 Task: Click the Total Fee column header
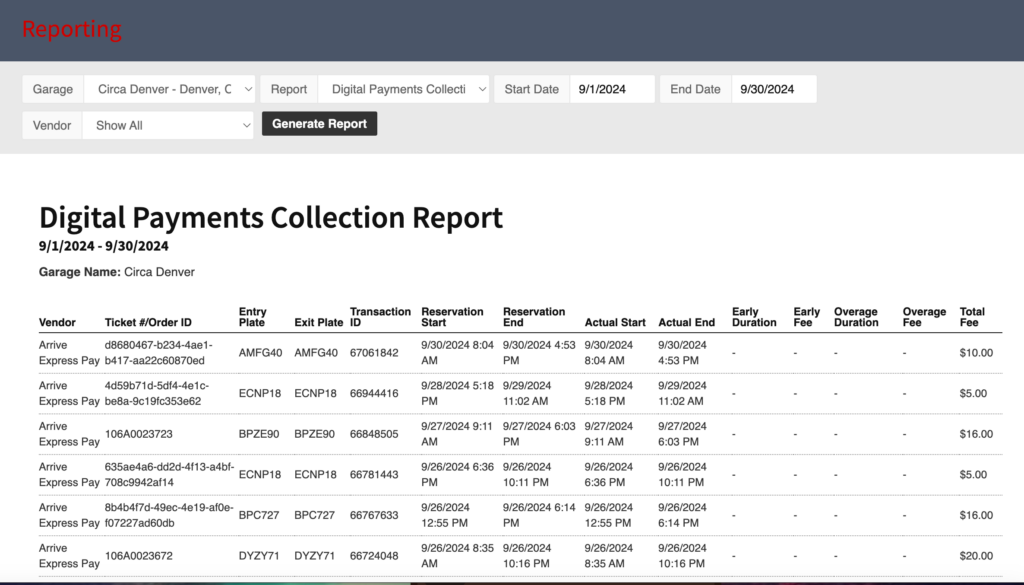point(972,317)
